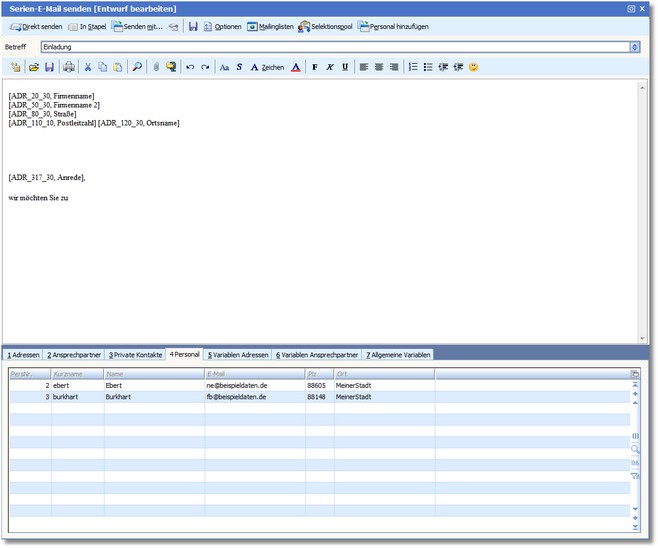The width and height of the screenshot is (658, 548).
Task: Toggle bold text formatting
Action: tap(315, 67)
